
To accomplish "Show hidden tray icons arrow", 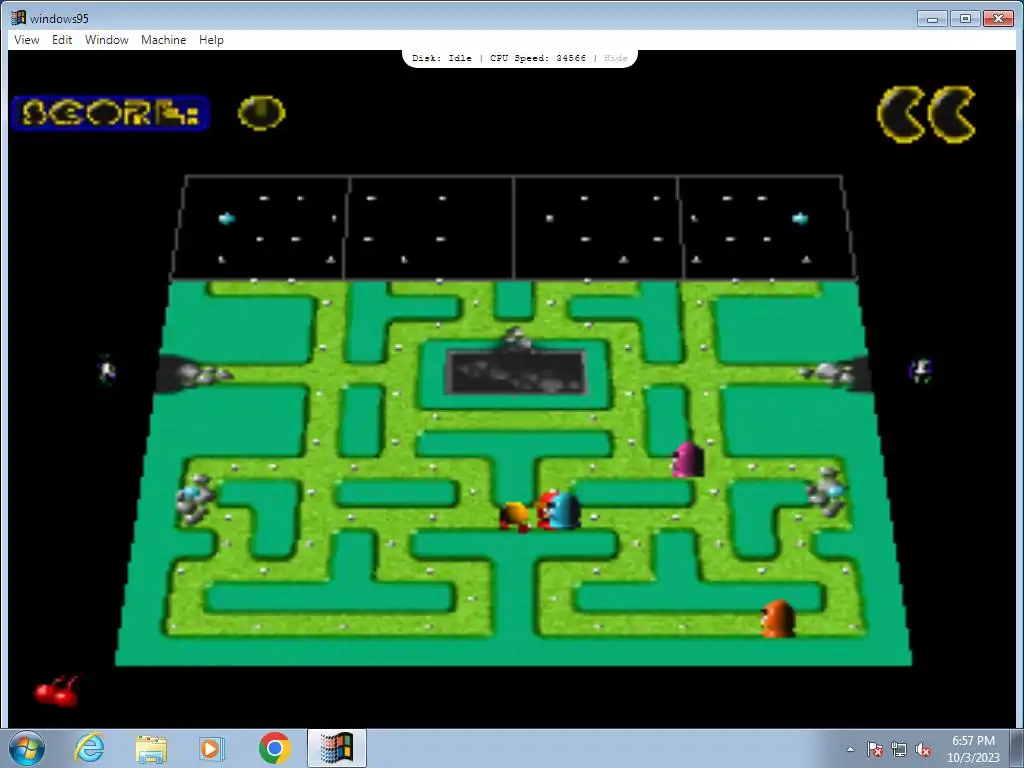I will pos(850,749).
